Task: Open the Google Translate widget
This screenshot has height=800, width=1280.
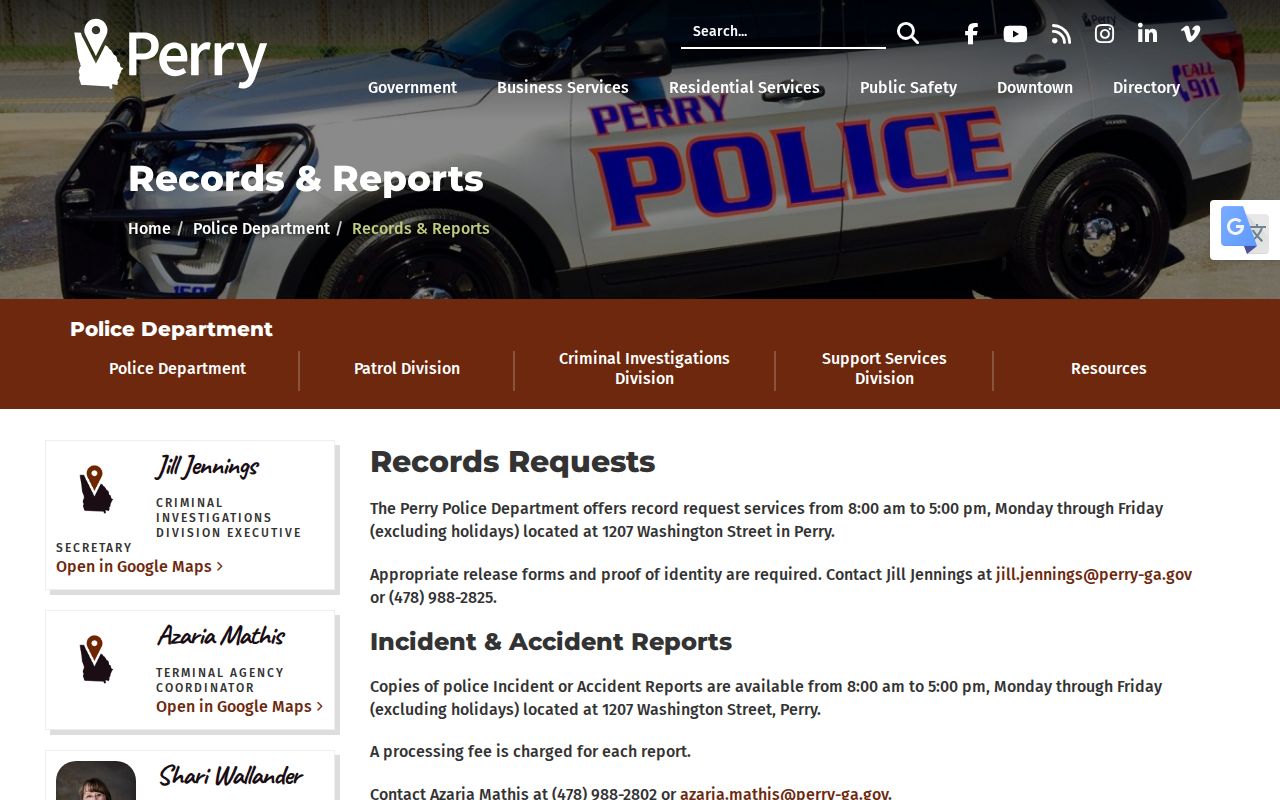Action: pos(1245,230)
